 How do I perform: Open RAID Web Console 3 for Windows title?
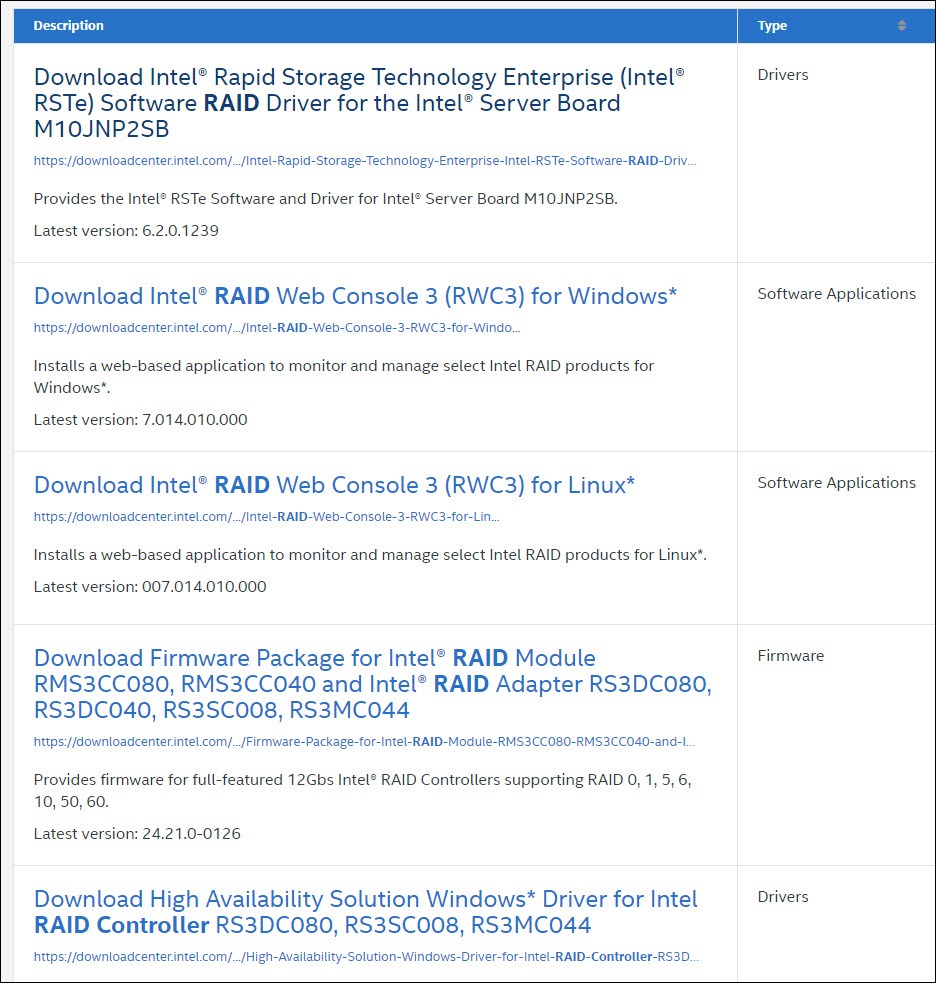[x=355, y=296]
